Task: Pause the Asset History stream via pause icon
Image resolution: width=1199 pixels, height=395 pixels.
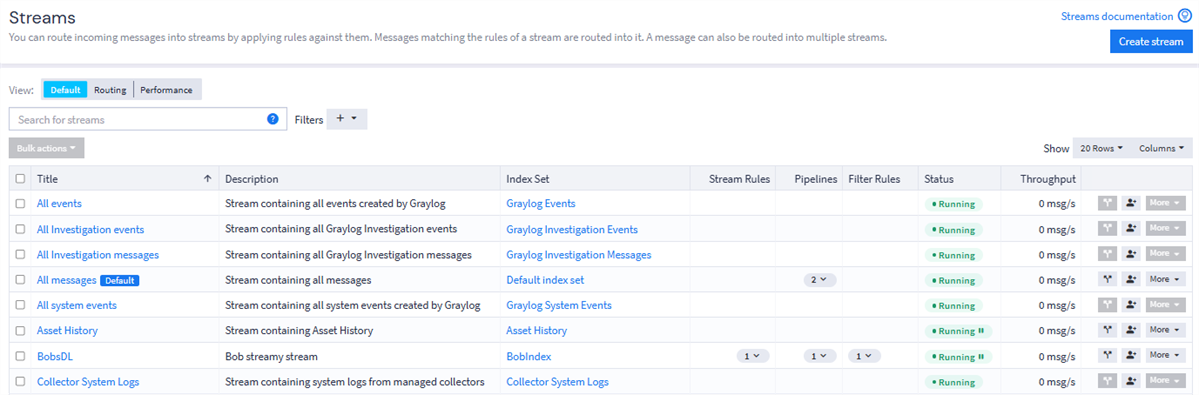Action: (980, 332)
